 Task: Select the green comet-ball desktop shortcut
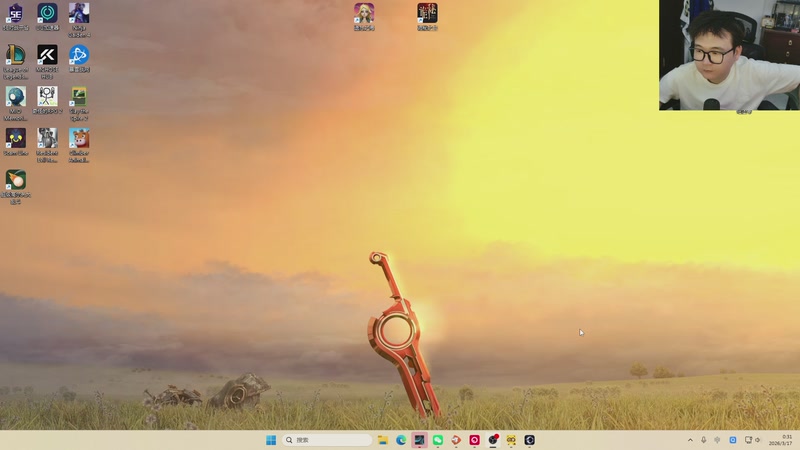coord(16,187)
